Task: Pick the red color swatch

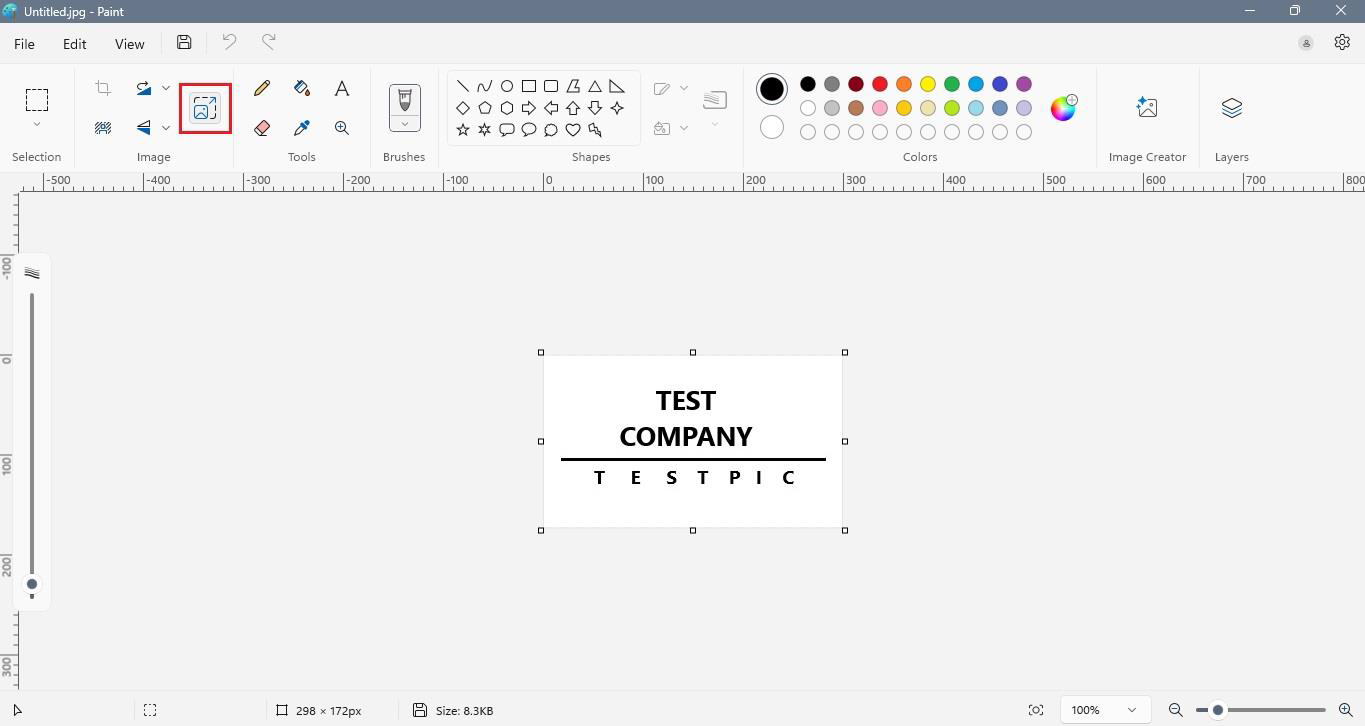Action: pyautogui.click(x=880, y=84)
